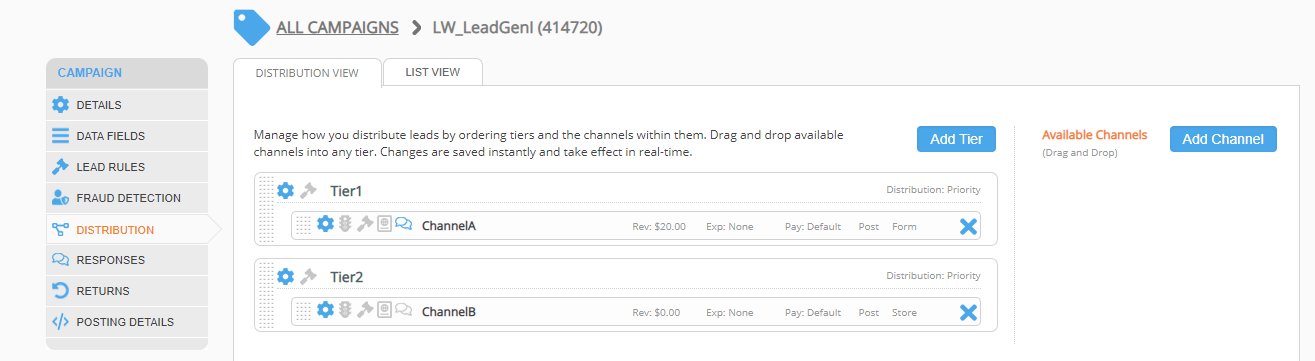This screenshot has width=1315, height=361.
Task: Click the Add Channel button
Action: (1223, 139)
